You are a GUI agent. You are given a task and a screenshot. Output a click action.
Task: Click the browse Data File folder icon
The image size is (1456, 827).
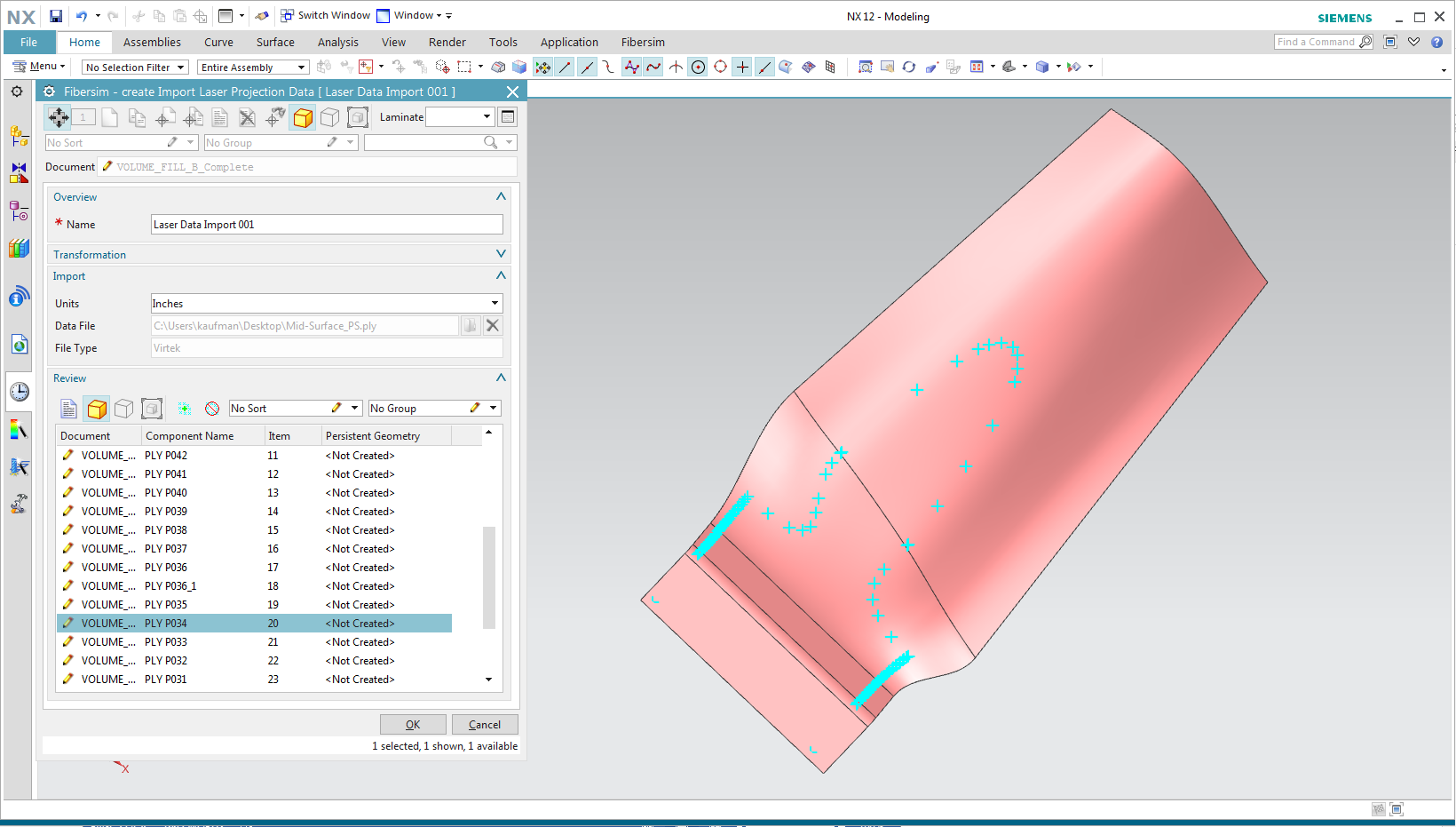click(x=470, y=326)
